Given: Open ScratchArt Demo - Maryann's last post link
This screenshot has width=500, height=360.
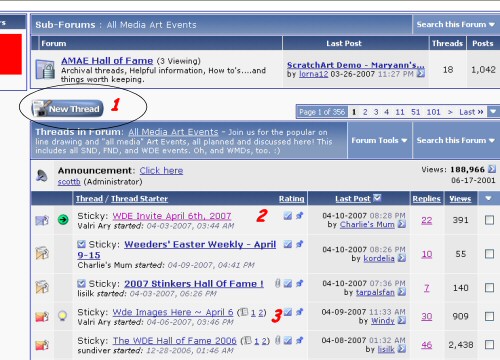Looking at the screenshot, I should pyautogui.click(x=356, y=65).
